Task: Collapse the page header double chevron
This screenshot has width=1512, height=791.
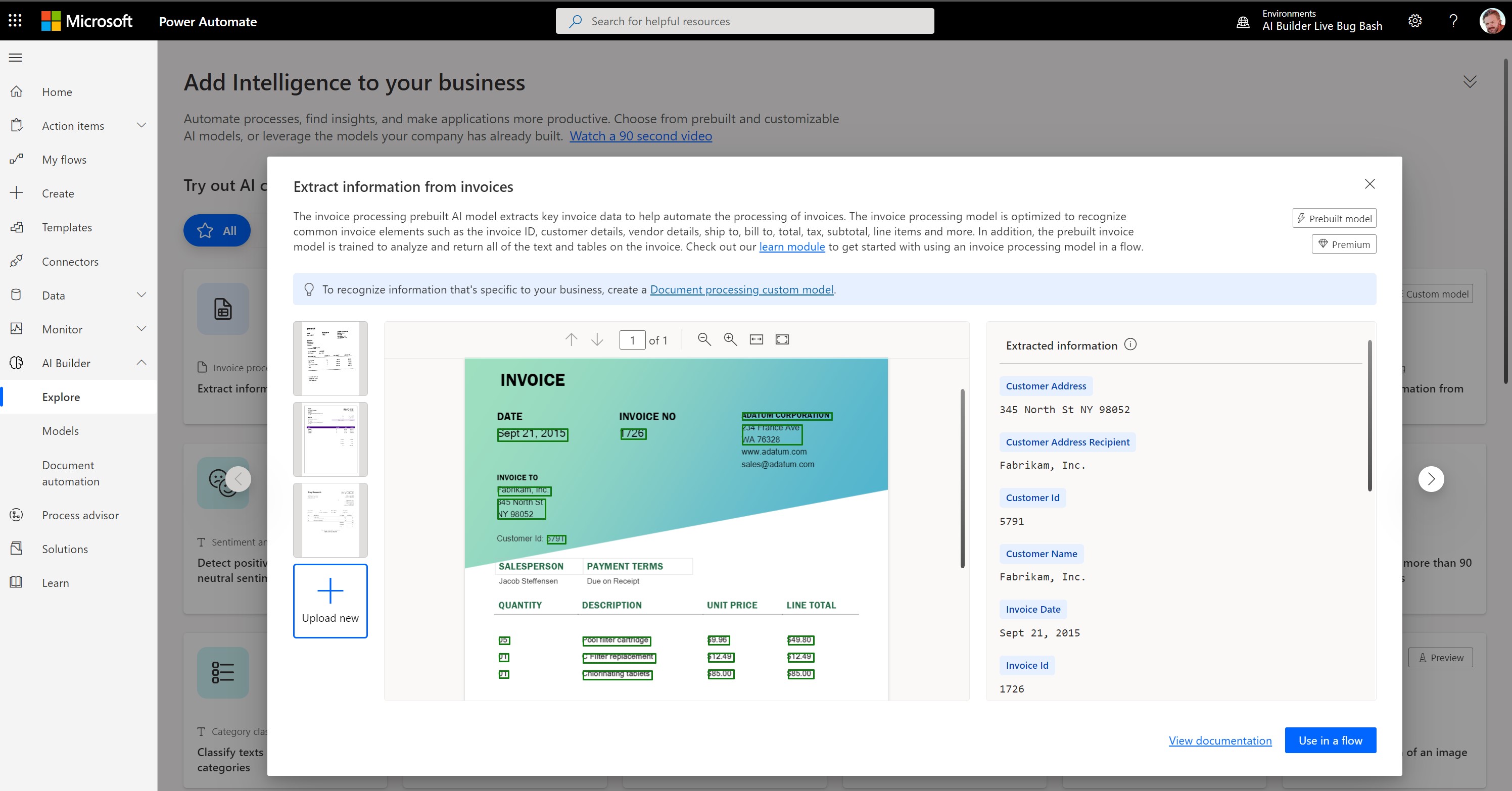Action: point(1469,81)
